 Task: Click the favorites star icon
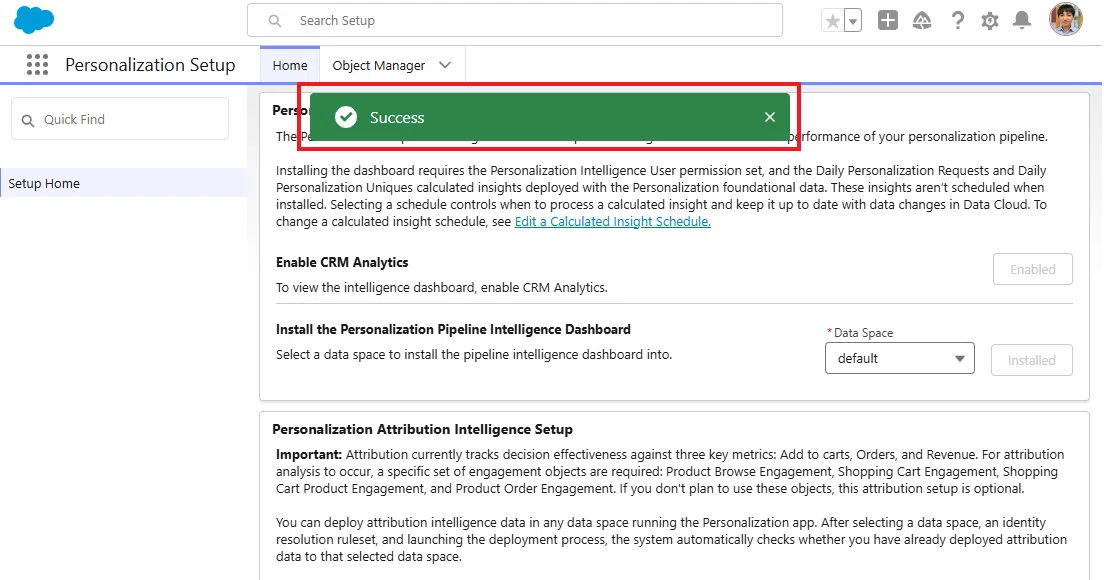(x=832, y=21)
